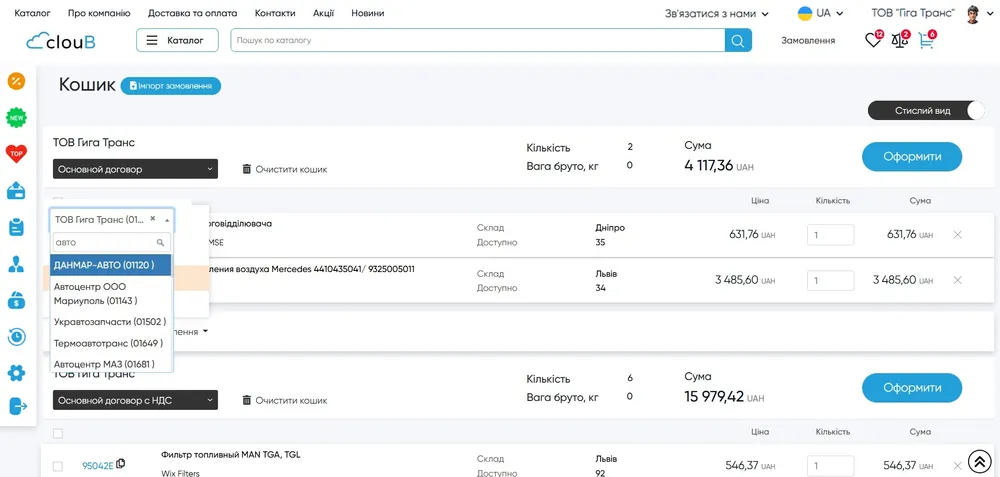The image size is (1000, 477).
Task: Open the comparison scales icon in header
Action: (x=899, y=40)
